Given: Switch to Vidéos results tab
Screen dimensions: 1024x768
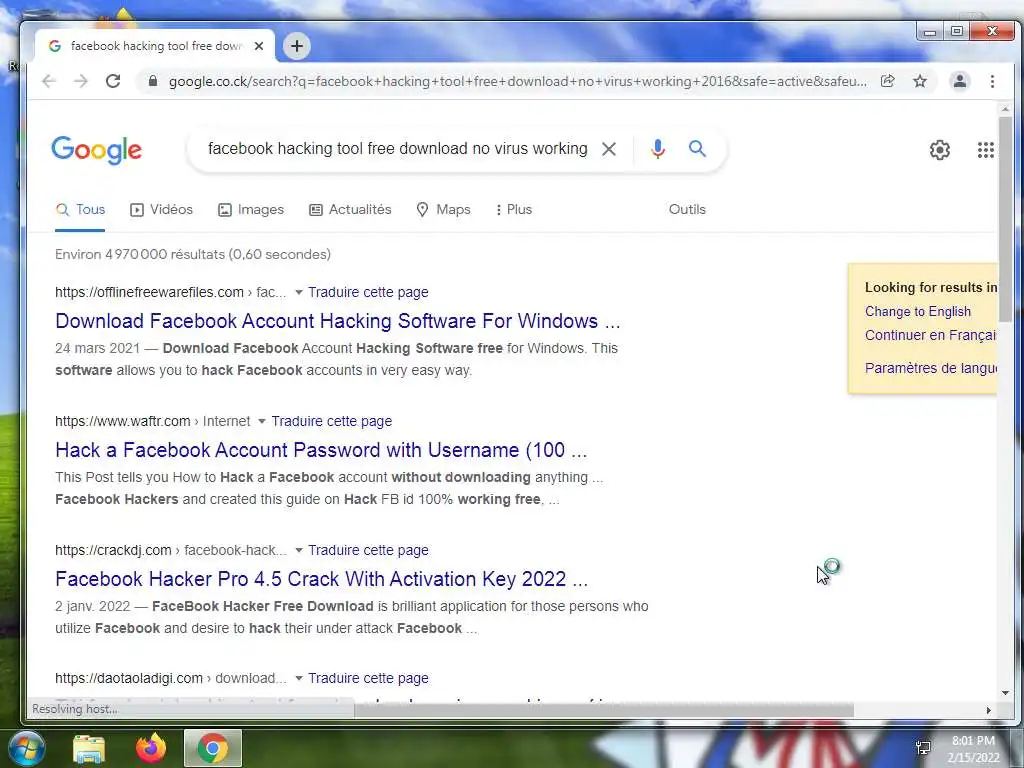Looking at the screenshot, I should coord(161,210).
